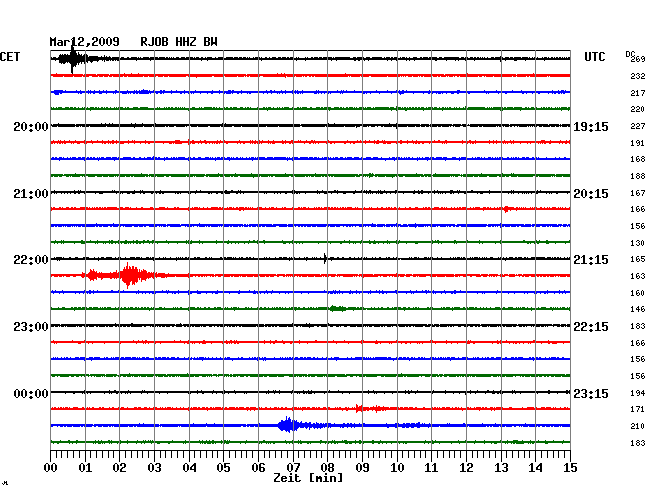Image resolution: width=650 pixels, height=494 pixels.
Task: Select minute 09 on the time axis
Action: pyautogui.click(x=363, y=468)
